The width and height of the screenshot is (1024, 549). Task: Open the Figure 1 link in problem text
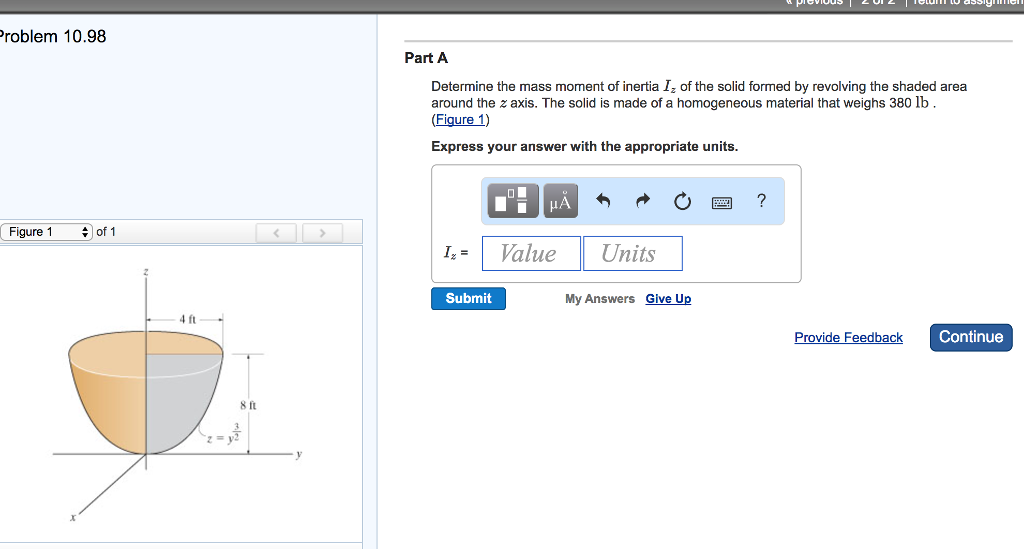click(x=460, y=119)
